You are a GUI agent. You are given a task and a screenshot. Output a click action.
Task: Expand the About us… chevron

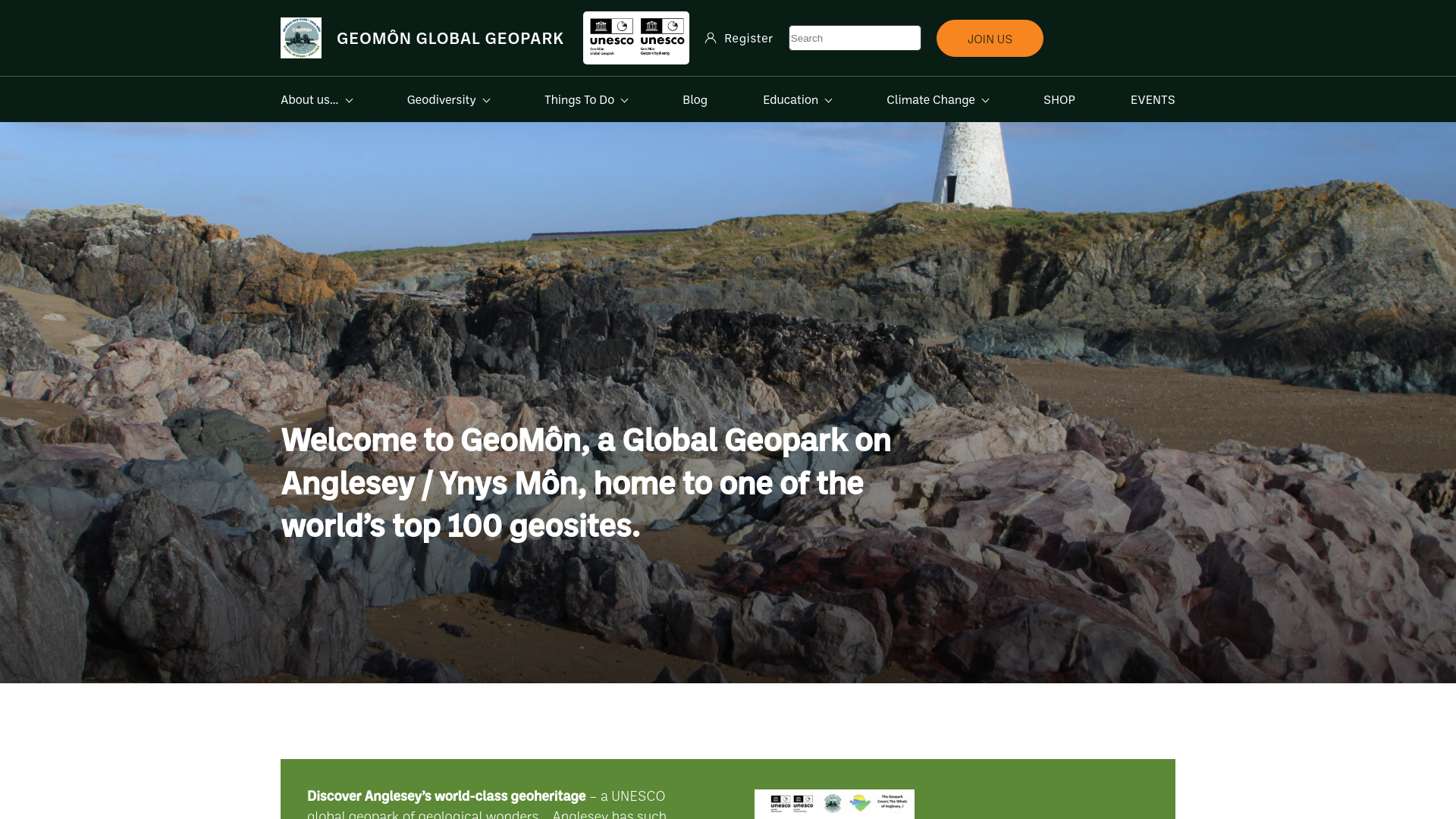click(x=349, y=100)
